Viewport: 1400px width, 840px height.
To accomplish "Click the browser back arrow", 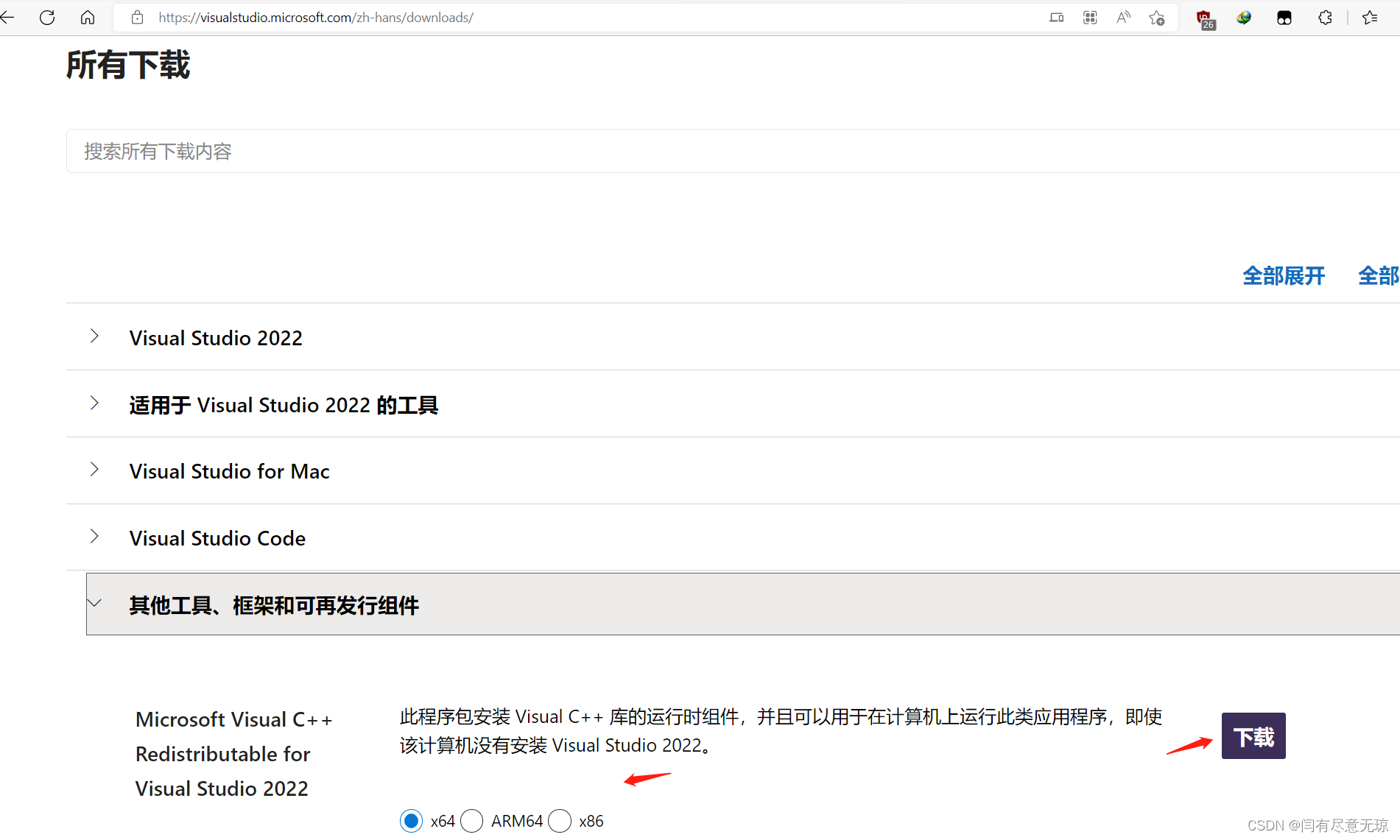I will click(x=7, y=17).
